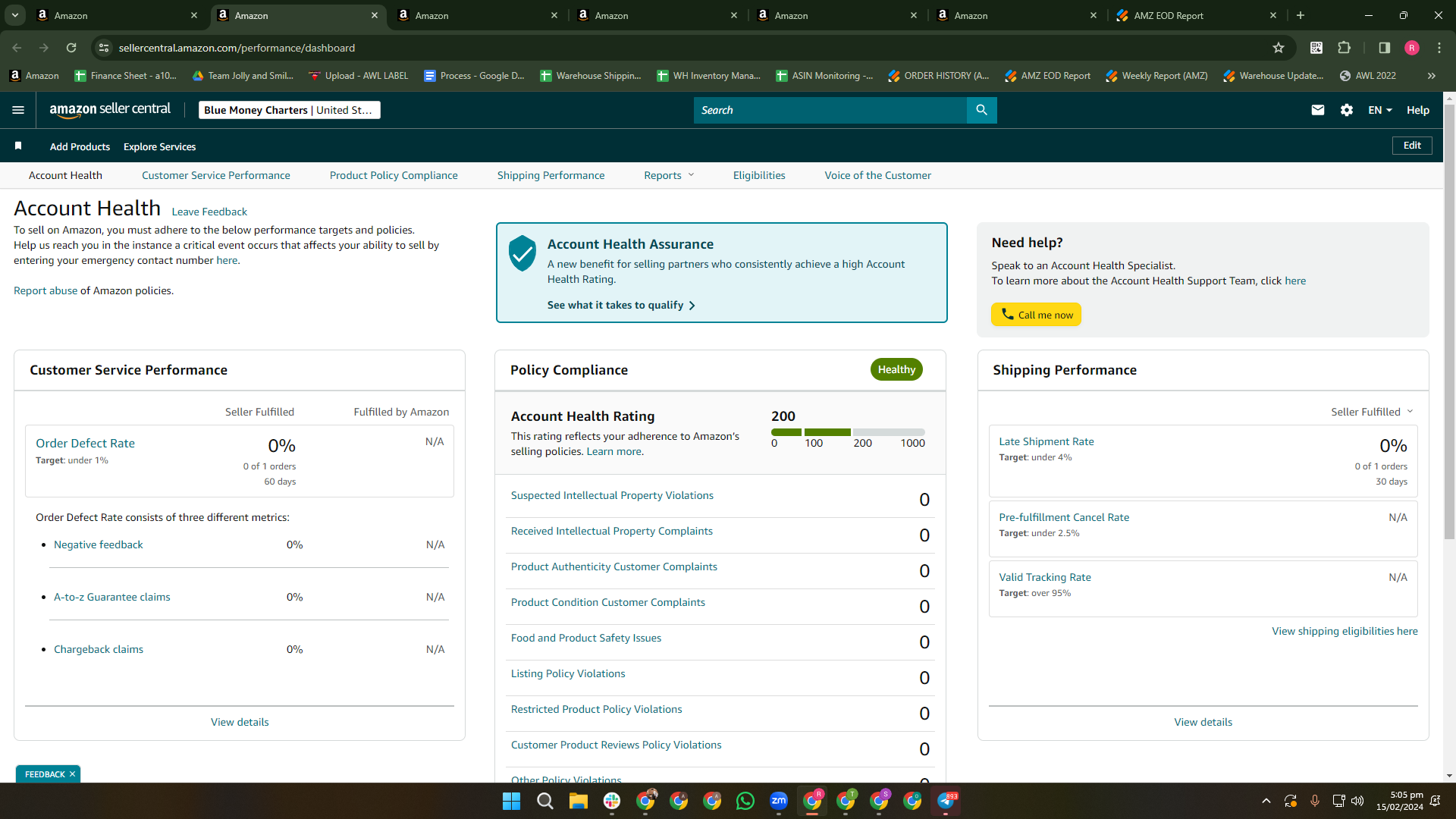Close the FEEDBACK tab with its X

72,774
